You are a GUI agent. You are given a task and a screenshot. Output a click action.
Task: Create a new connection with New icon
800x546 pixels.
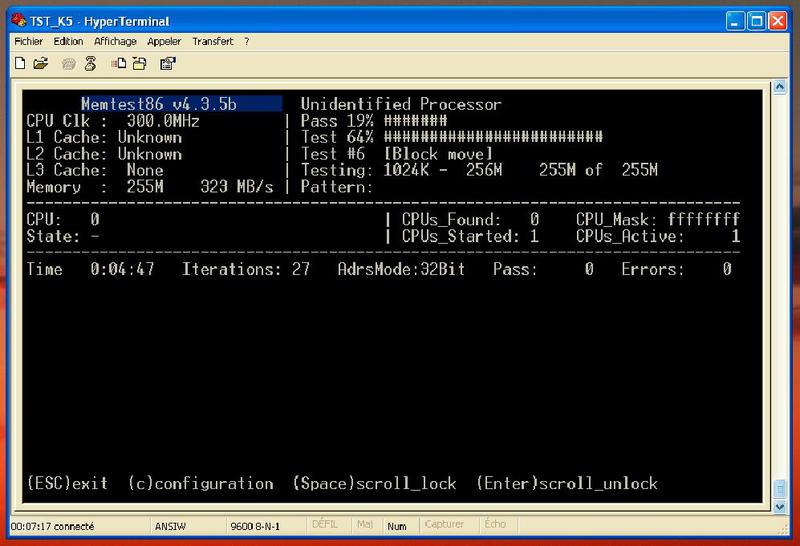click(x=20, y=63)
